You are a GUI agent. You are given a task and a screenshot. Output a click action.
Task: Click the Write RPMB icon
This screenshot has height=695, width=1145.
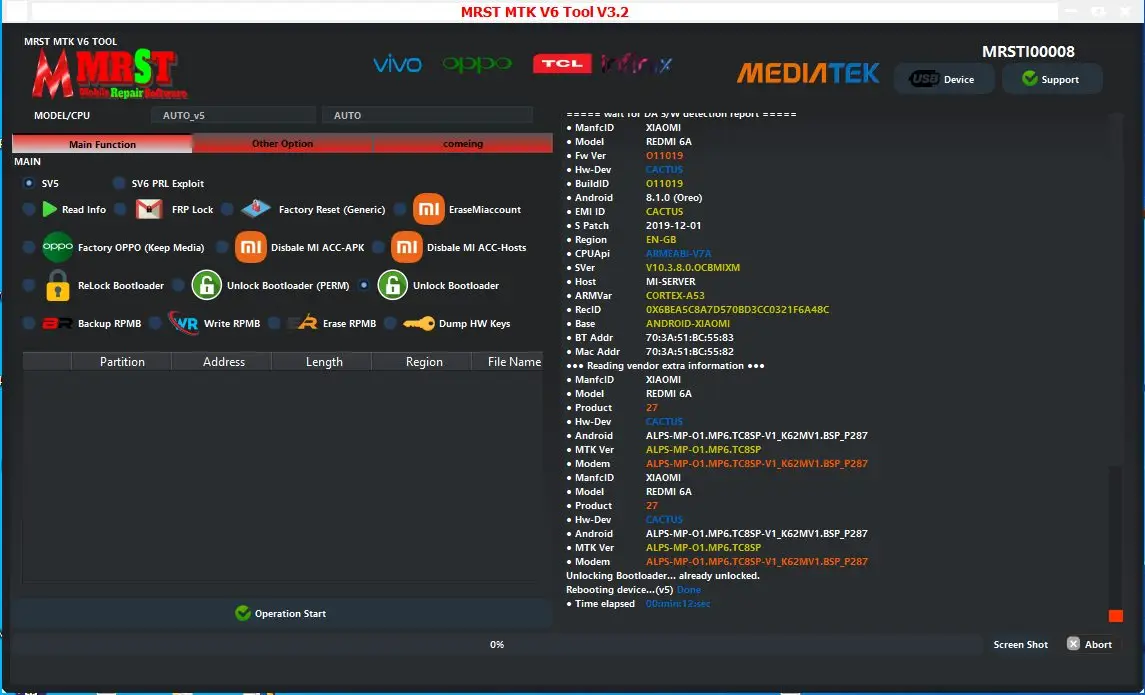click(x=183, y=323)
